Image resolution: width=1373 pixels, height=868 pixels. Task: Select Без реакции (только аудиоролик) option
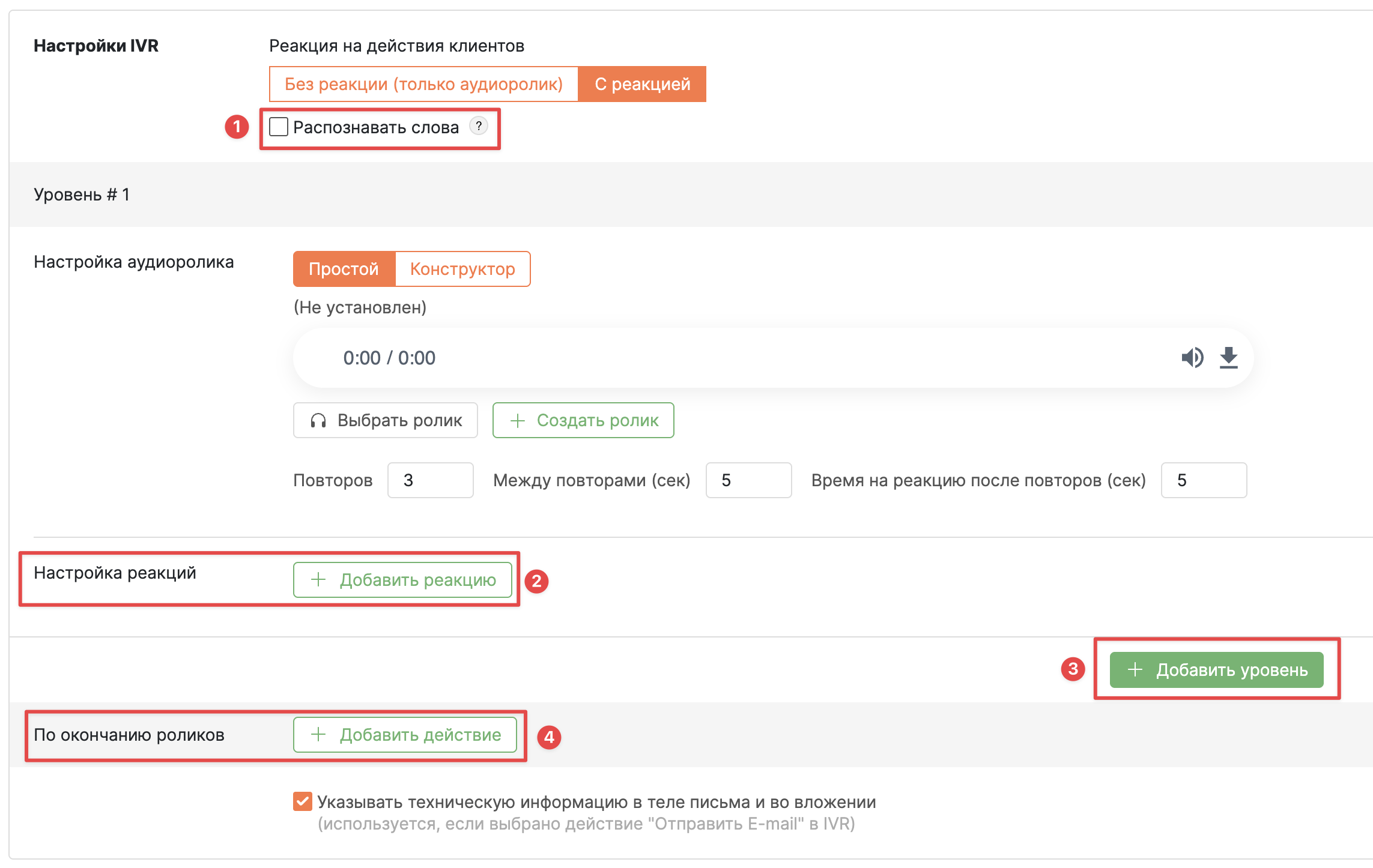click(x=423, y=84)
